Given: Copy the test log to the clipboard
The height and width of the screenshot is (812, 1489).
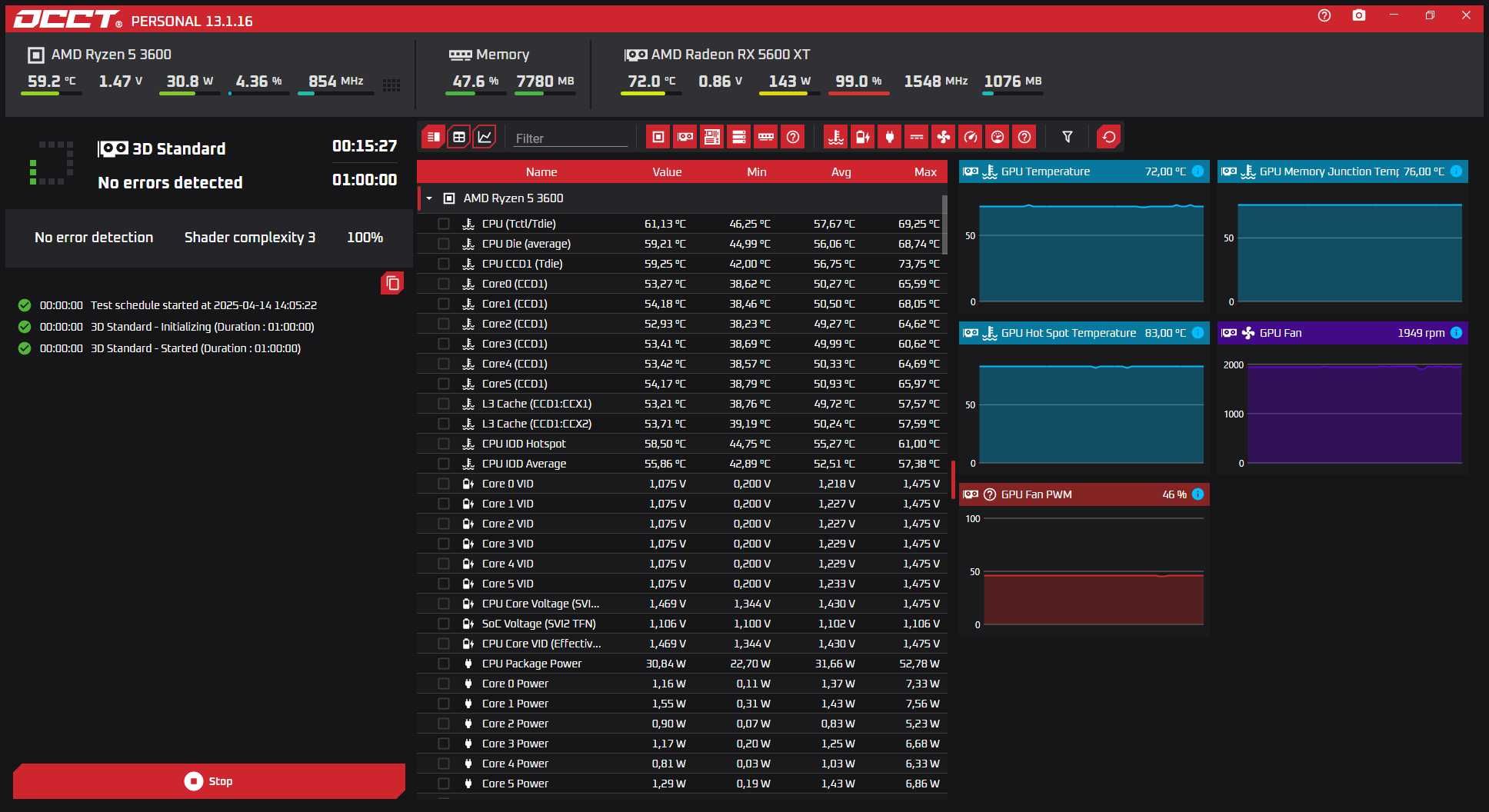Looking at the screenshot, I should click(392, 283).
